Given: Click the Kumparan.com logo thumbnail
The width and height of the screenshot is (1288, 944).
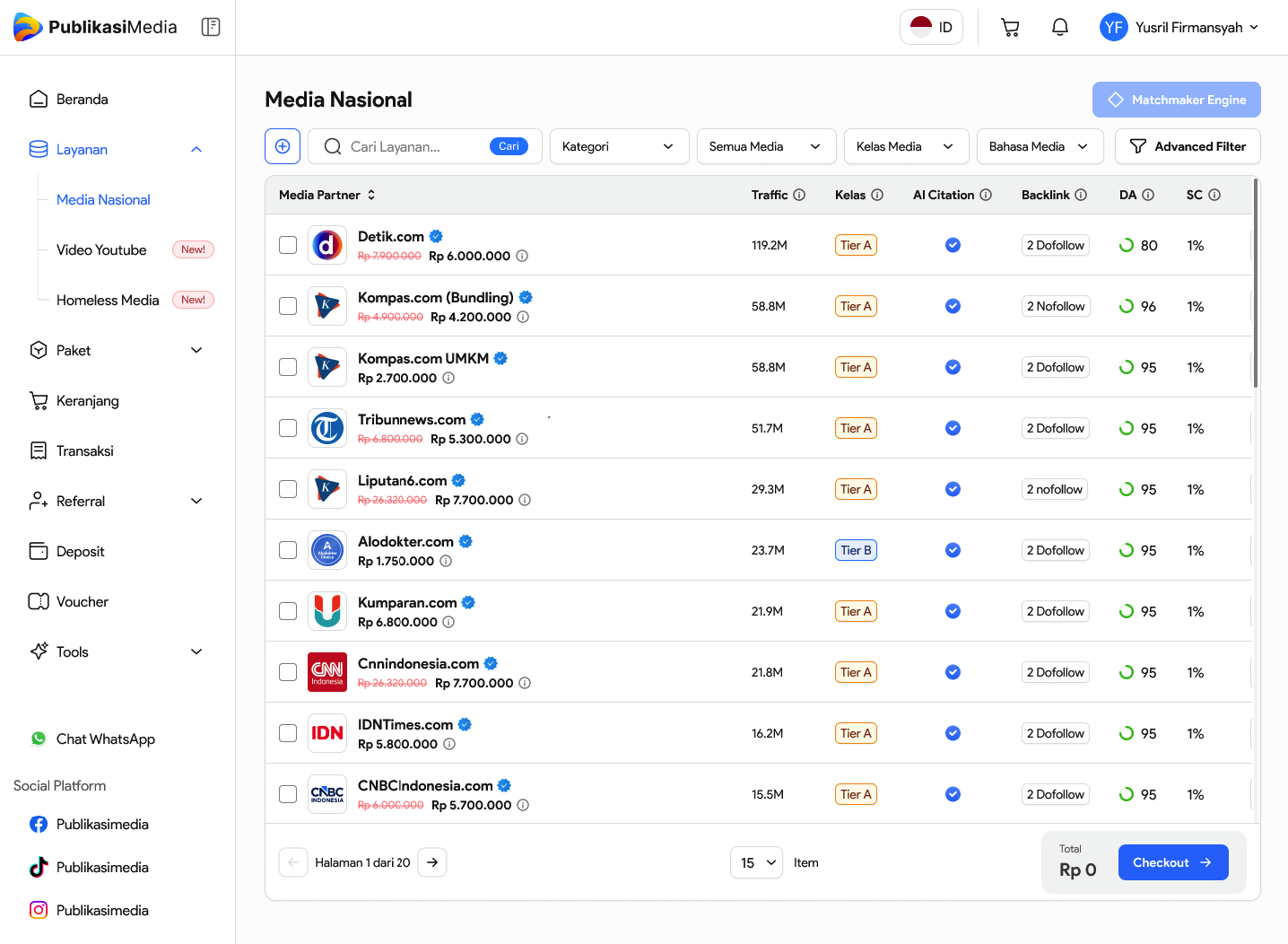Looking at the screenshot, I should coord(327,611).
